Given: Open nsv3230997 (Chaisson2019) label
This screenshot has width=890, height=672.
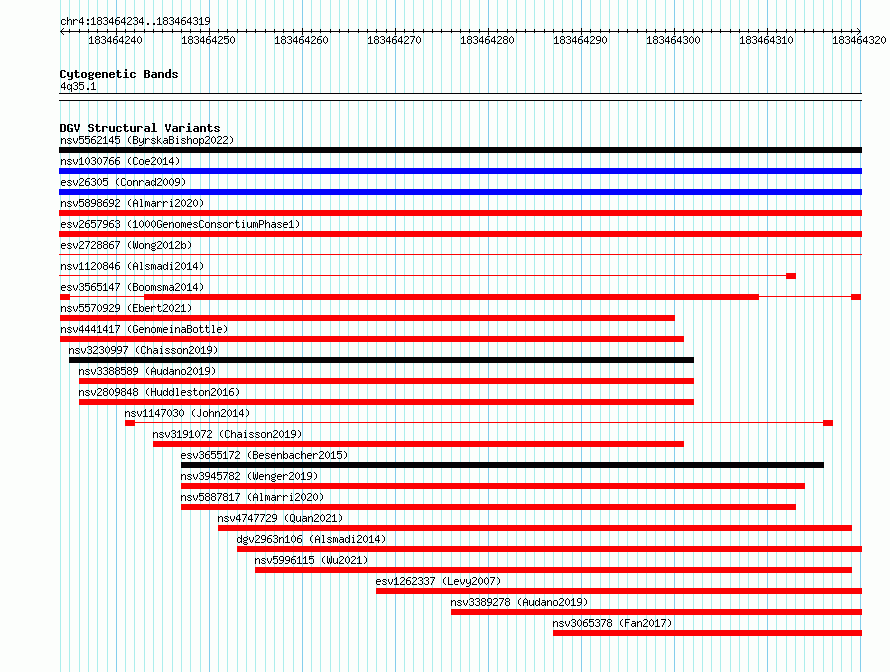Looking at the screenshot, I should 143,350.
